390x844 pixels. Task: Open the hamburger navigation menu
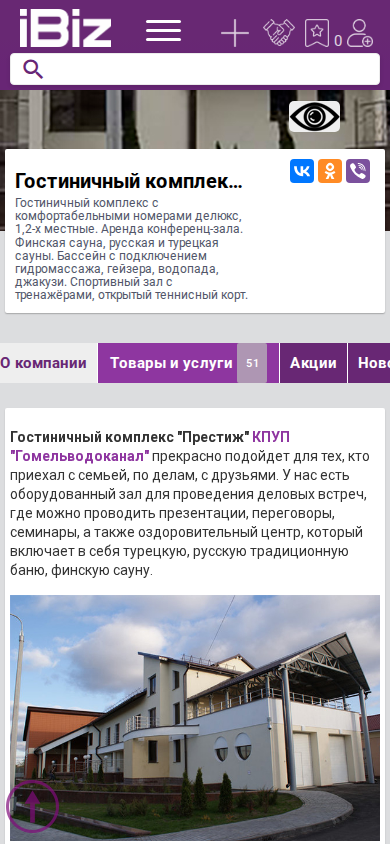[x=164, y=30]
